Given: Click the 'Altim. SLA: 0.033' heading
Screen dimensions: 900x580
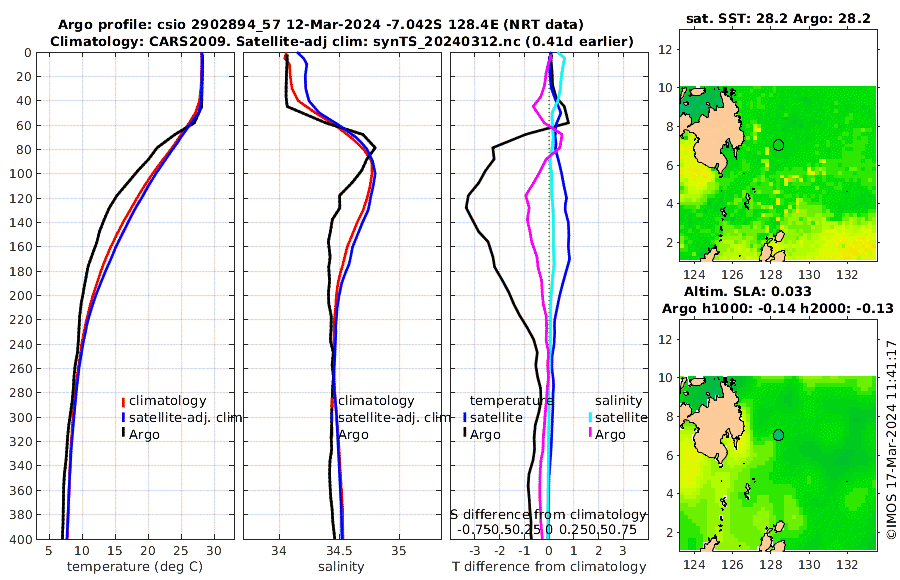Looking at the screenshot, I should [x=747, y=291].
